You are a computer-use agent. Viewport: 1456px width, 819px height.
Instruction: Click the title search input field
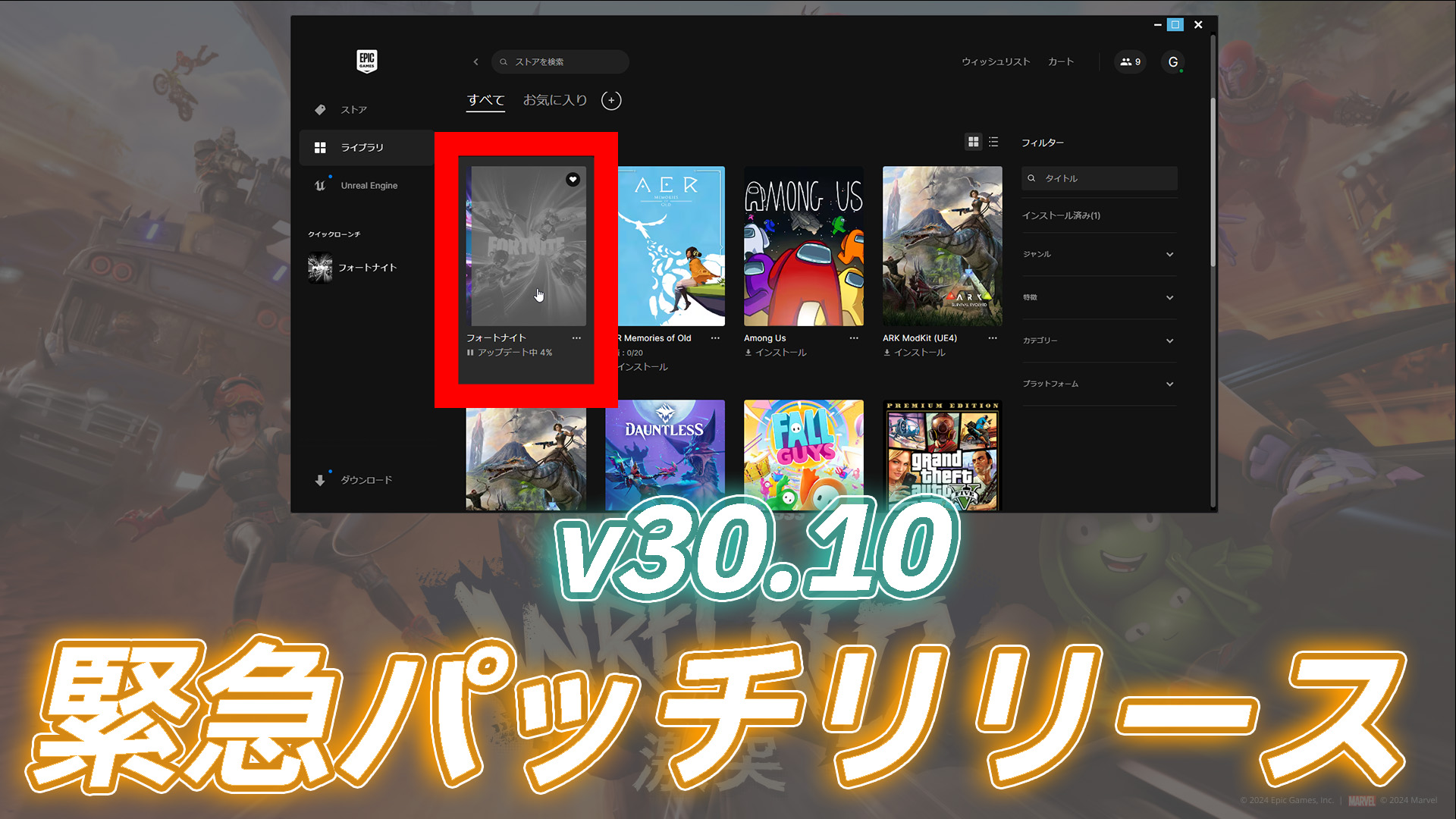point(1100,178)
